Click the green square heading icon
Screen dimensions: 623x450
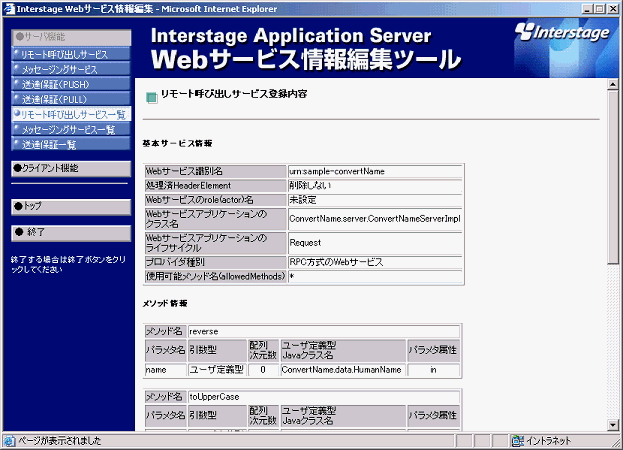tap(151, 97)
